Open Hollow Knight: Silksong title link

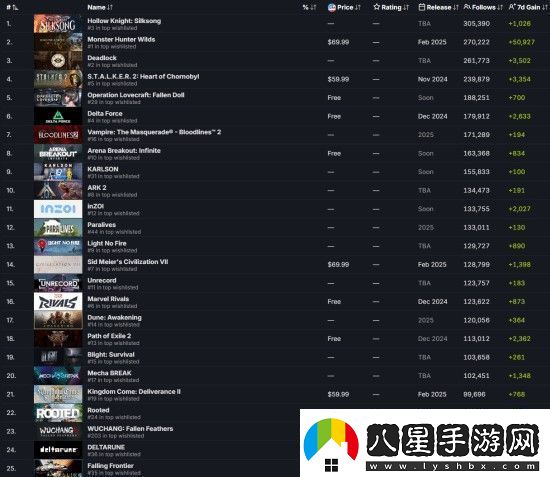[124, 21]
